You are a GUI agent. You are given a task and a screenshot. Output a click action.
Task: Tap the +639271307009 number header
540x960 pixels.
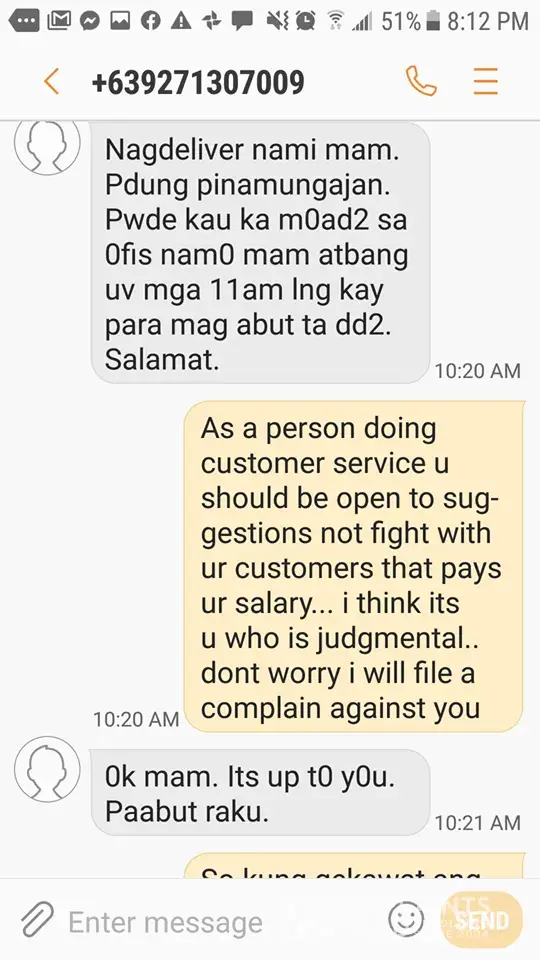(198, 82)
